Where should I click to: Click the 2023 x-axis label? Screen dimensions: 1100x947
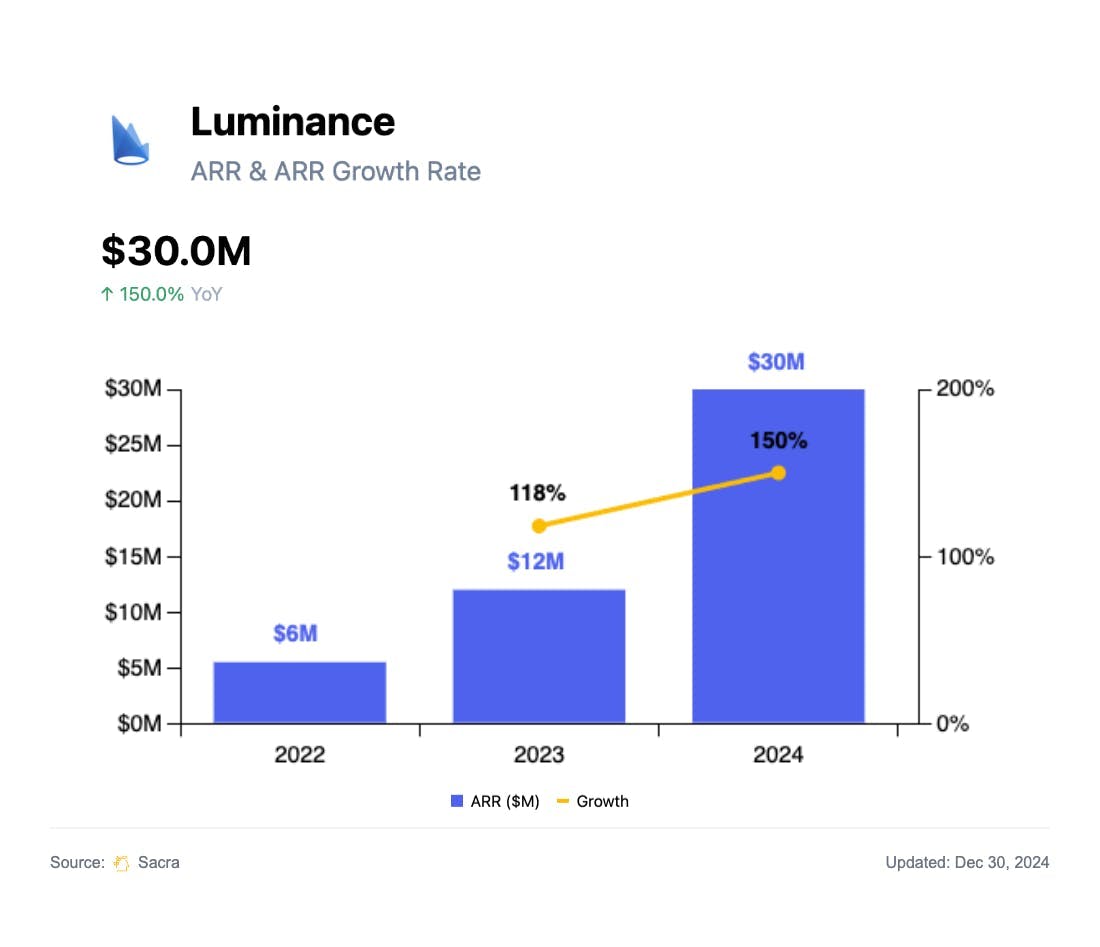539,755
